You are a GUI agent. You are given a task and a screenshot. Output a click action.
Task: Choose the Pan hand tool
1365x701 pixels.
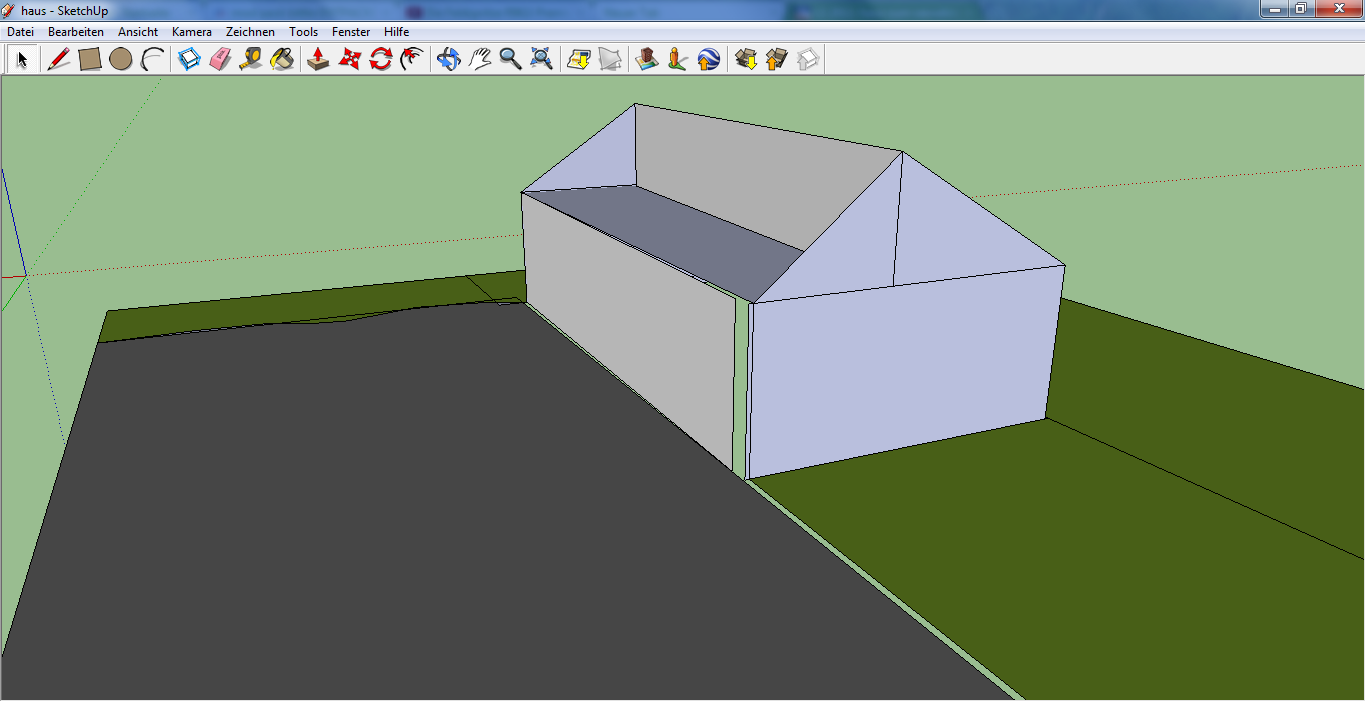pyautogui.click(x=480, y=59)
